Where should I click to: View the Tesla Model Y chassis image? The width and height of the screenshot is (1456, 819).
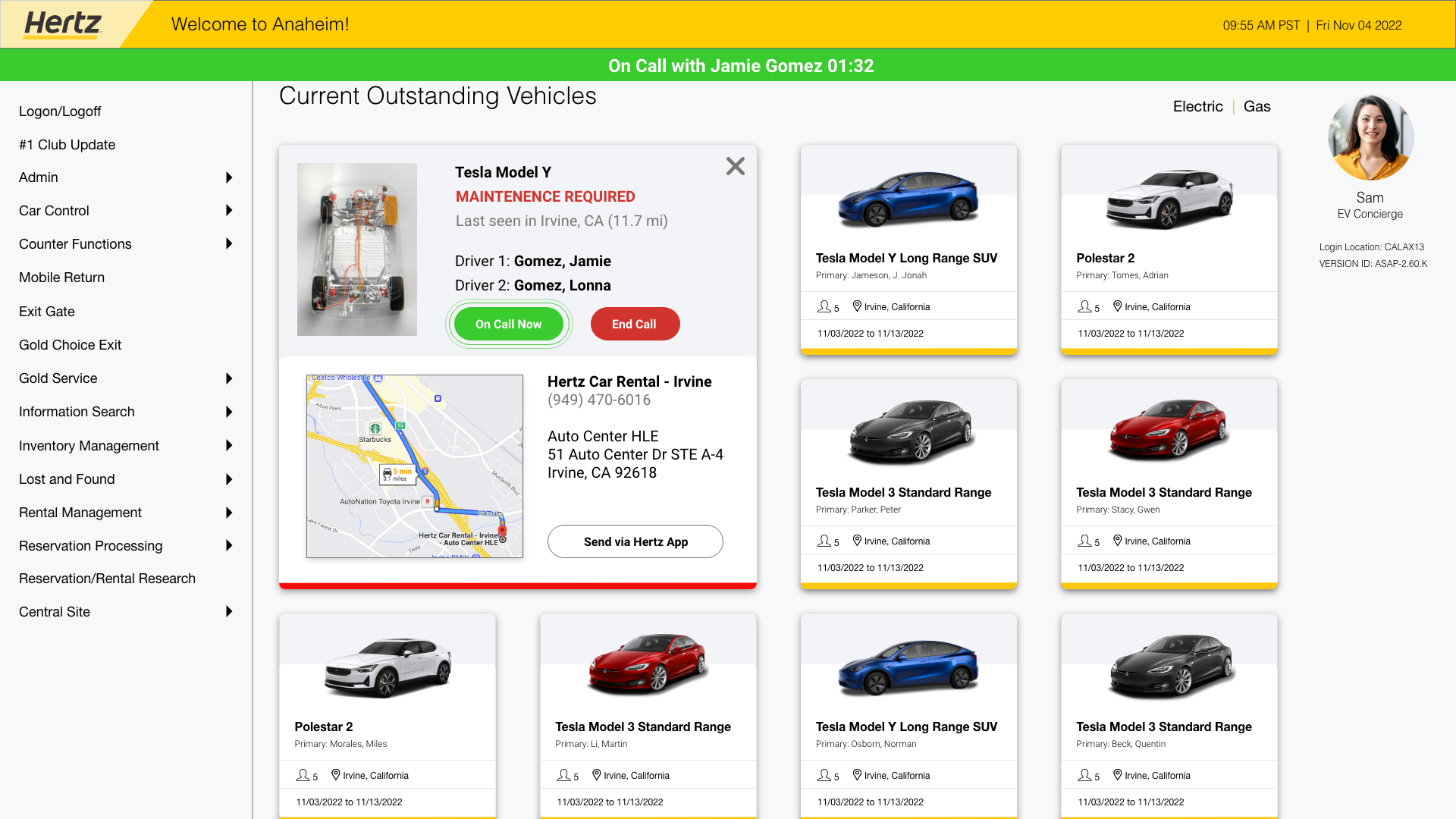coord(357,249)
